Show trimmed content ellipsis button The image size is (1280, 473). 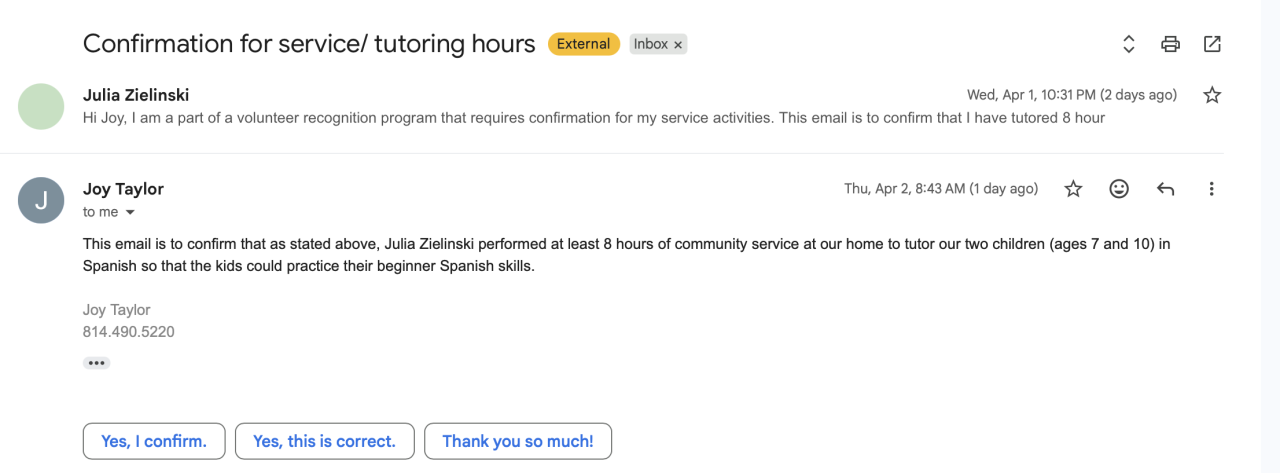pyautogui.click(x=97, y=363)
